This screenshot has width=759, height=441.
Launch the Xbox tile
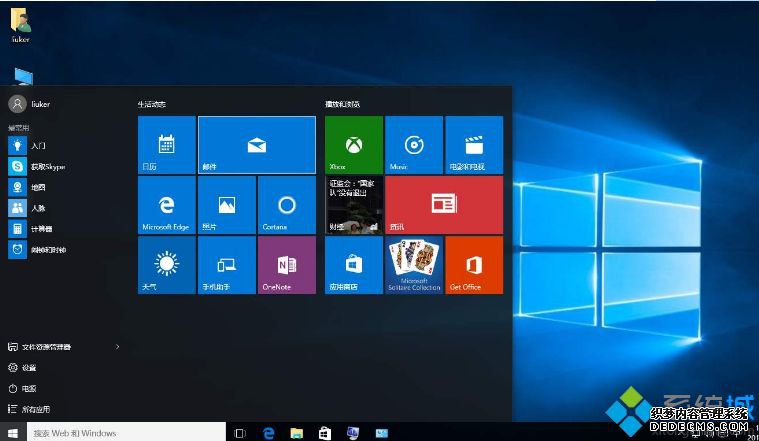point(354,144)
